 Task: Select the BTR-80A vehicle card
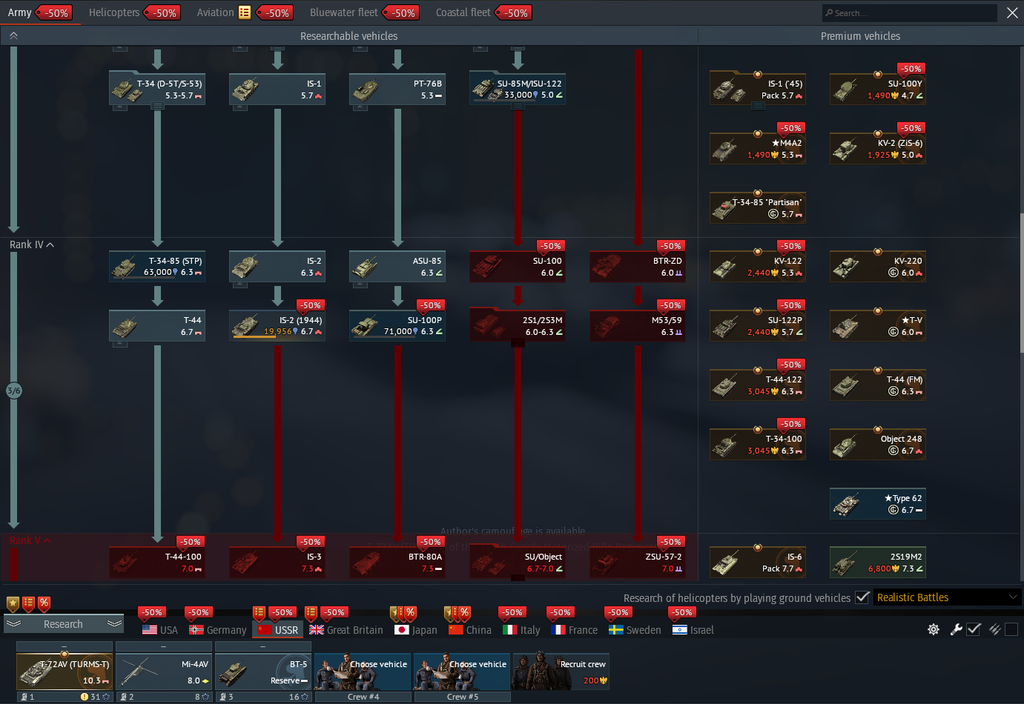(x=398, y=562)
